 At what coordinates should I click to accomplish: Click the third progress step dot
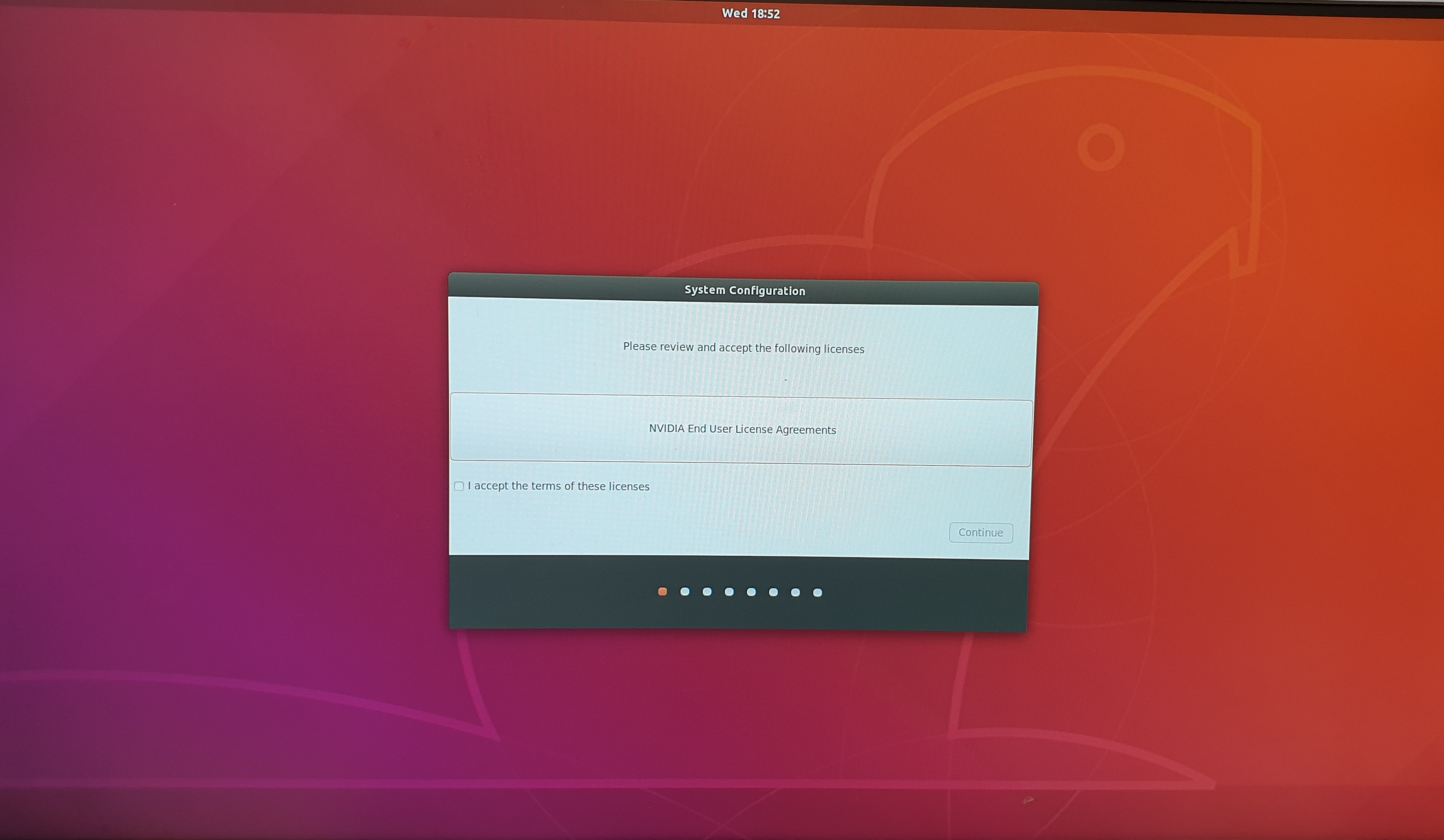click(x=707, y=591)
